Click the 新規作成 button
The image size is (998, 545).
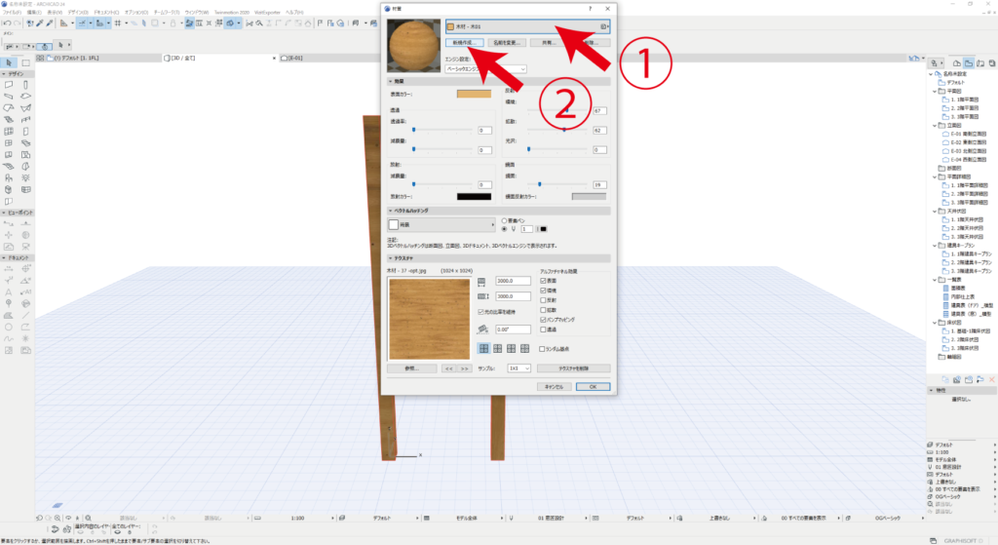click(465, 43)
